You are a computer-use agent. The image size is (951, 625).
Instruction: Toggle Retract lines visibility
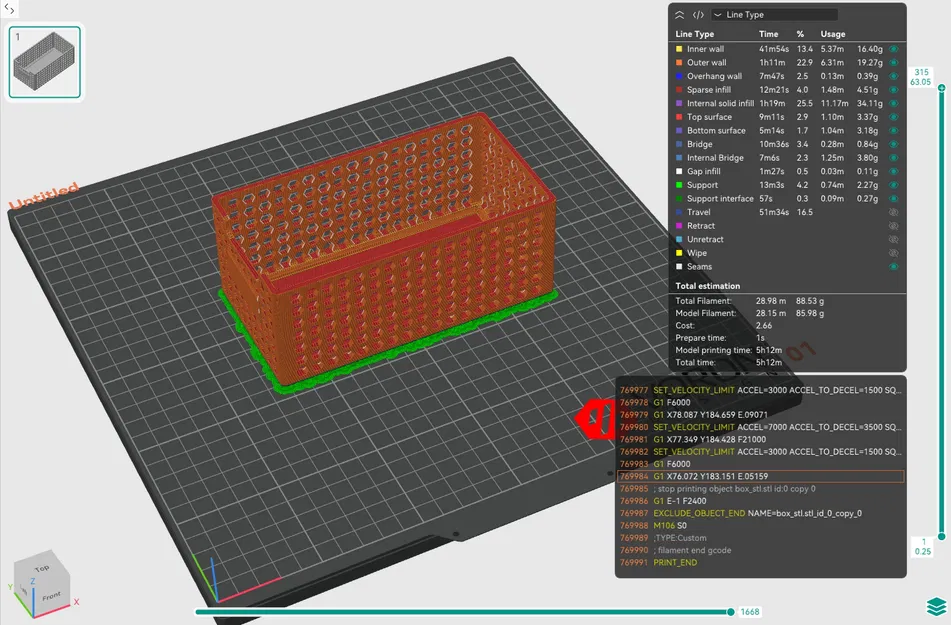coord(894,225)
